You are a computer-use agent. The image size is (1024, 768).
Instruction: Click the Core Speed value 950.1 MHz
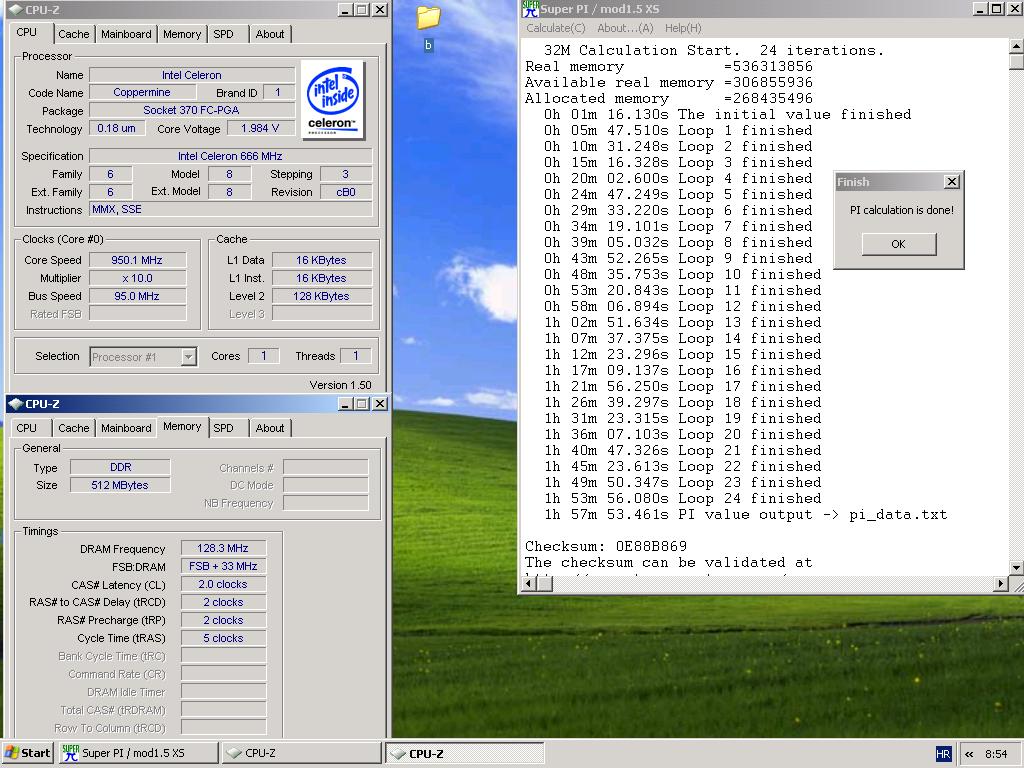[x=137, y=260]
